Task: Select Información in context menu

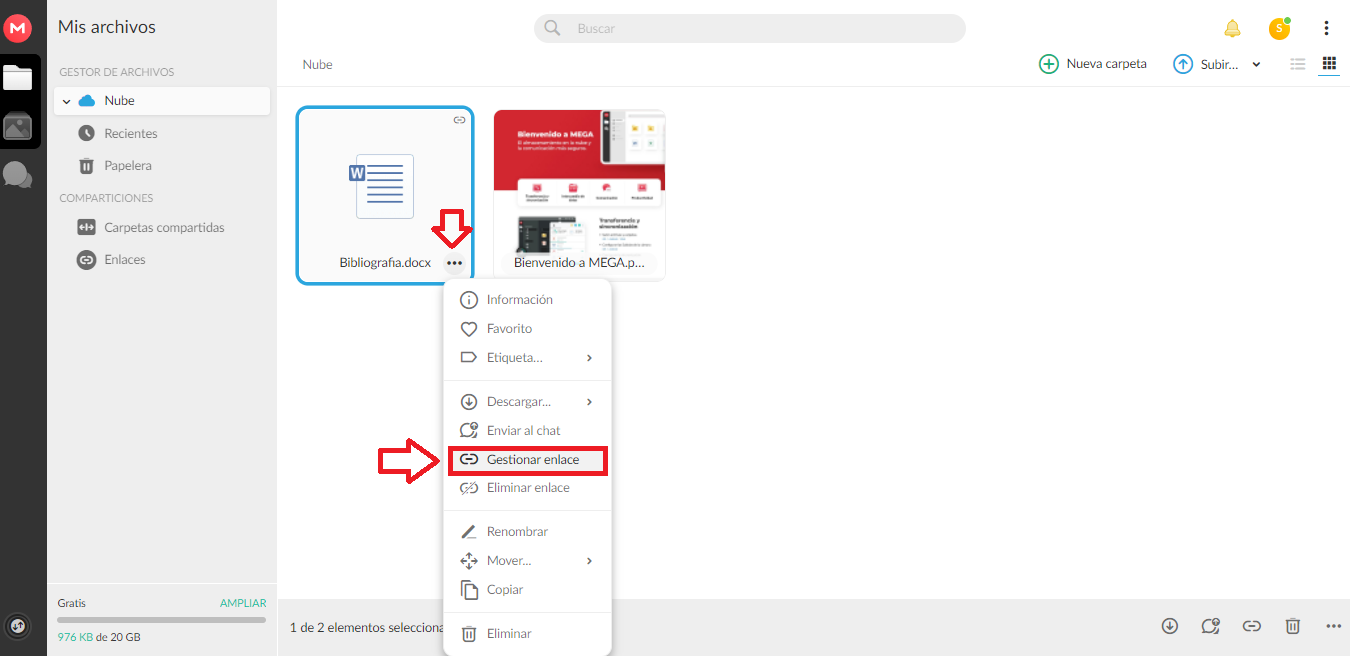Action: pyautogui.click(x=527, y=300)
